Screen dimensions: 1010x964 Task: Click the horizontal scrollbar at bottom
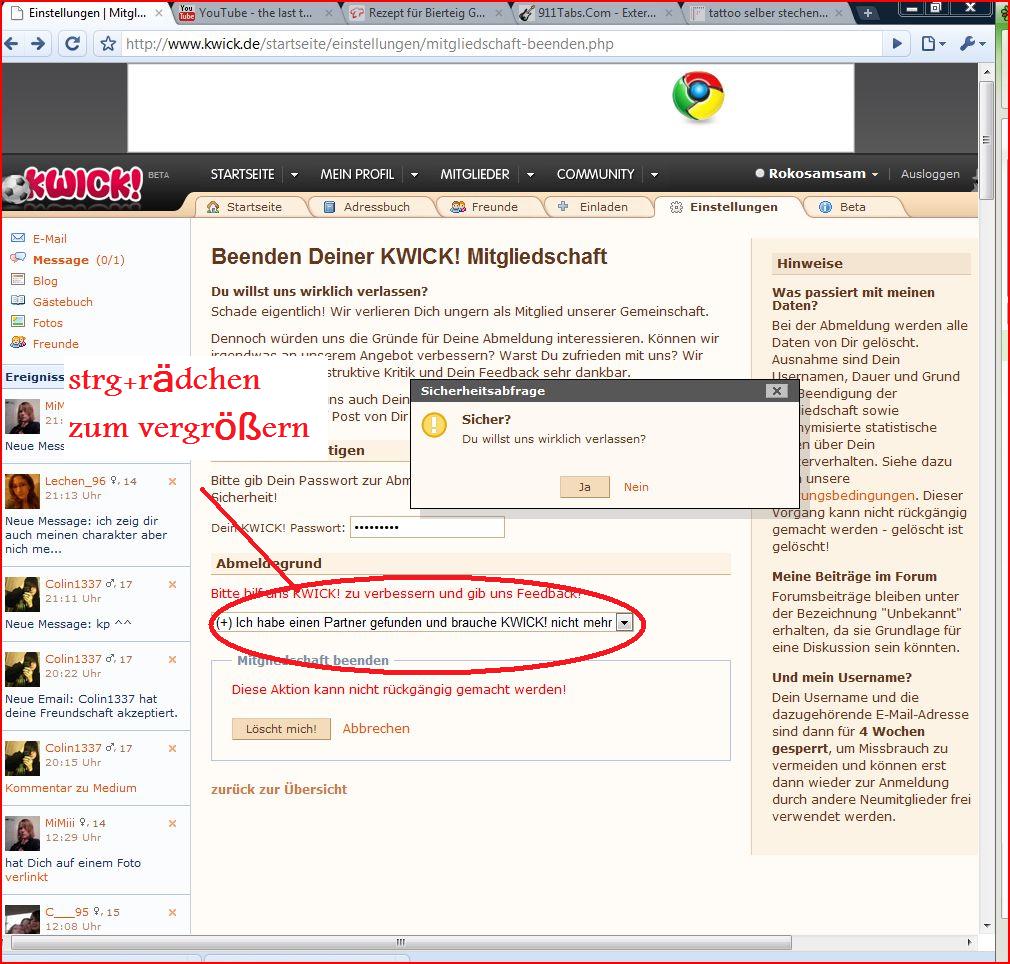pyautogui.click(x=401, y=943)
